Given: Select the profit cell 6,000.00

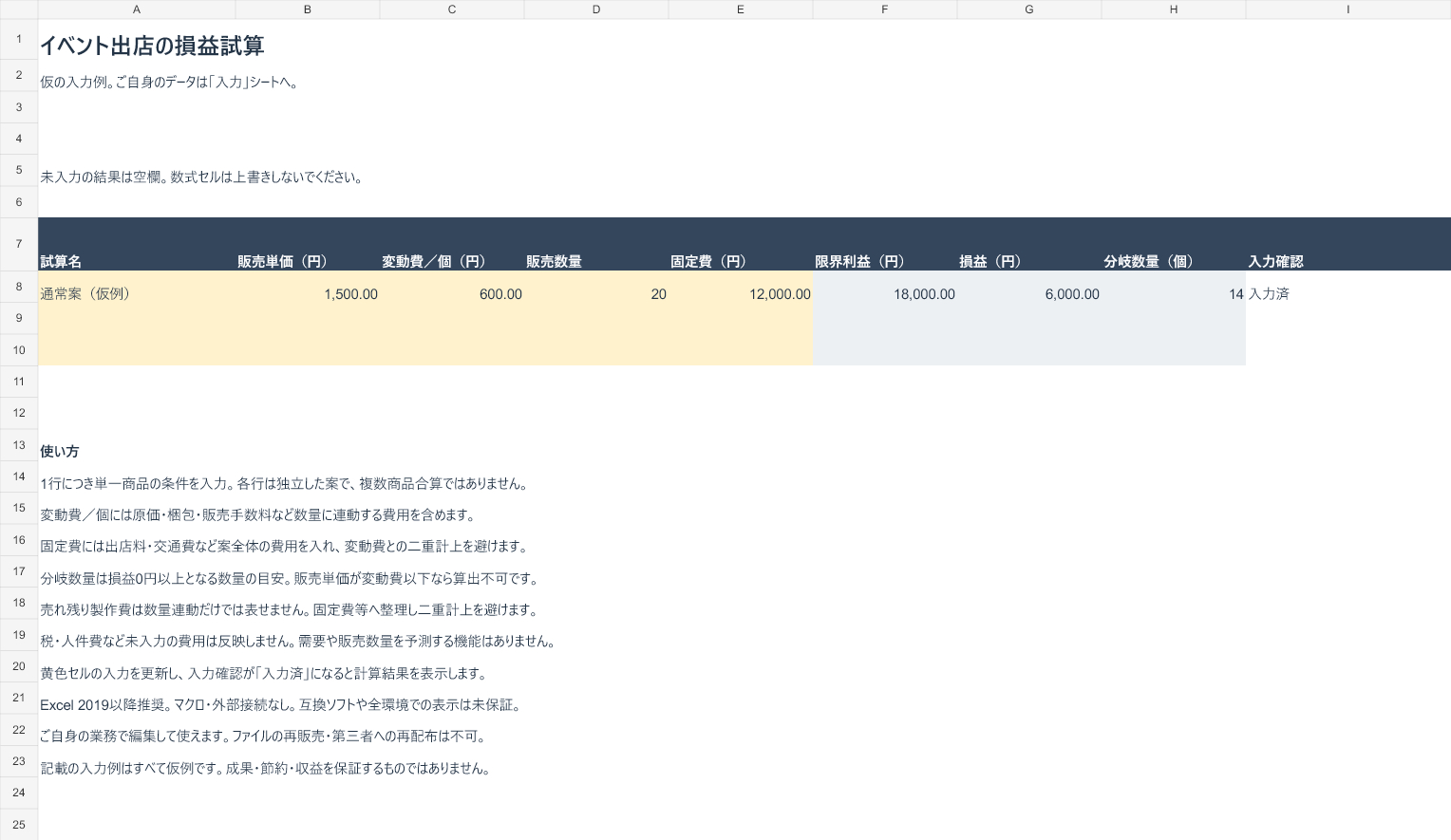Looking at the screenshot, I should tap(1029, 287).
